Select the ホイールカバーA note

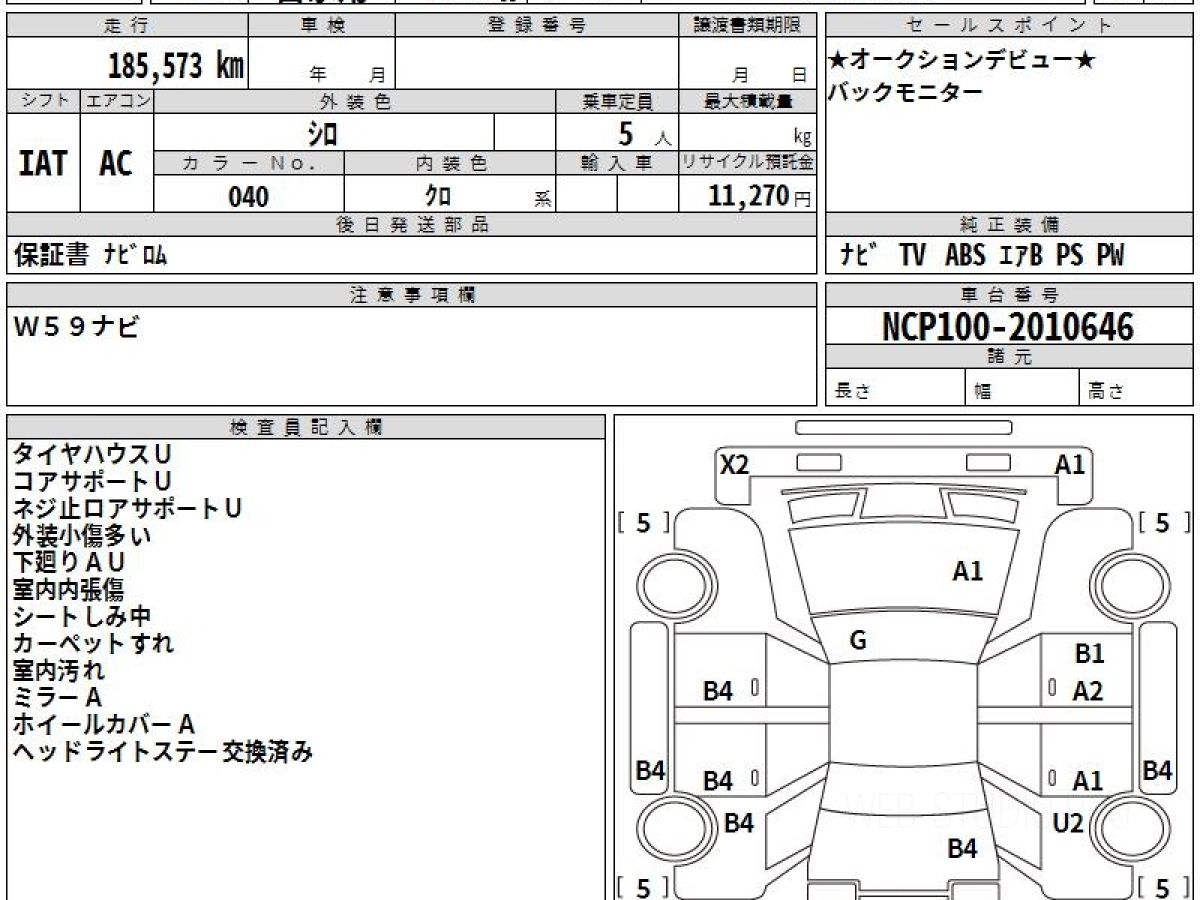(104, 724)
